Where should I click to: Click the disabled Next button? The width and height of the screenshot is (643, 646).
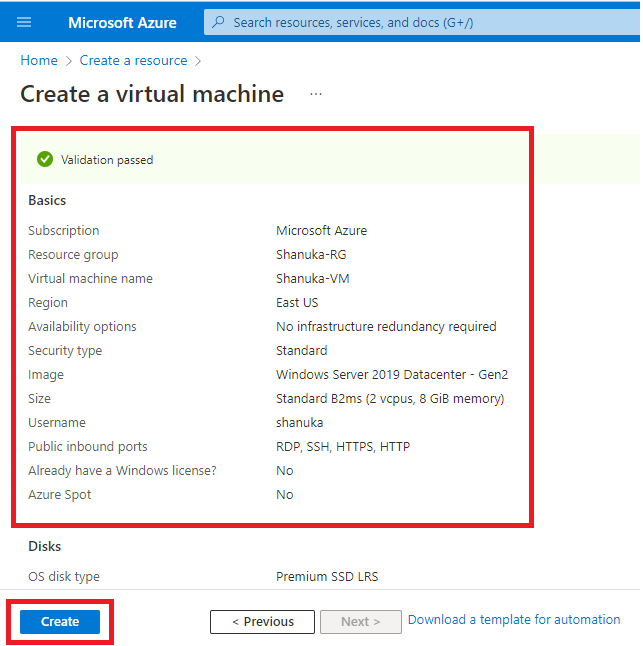[x=361, y=622]
